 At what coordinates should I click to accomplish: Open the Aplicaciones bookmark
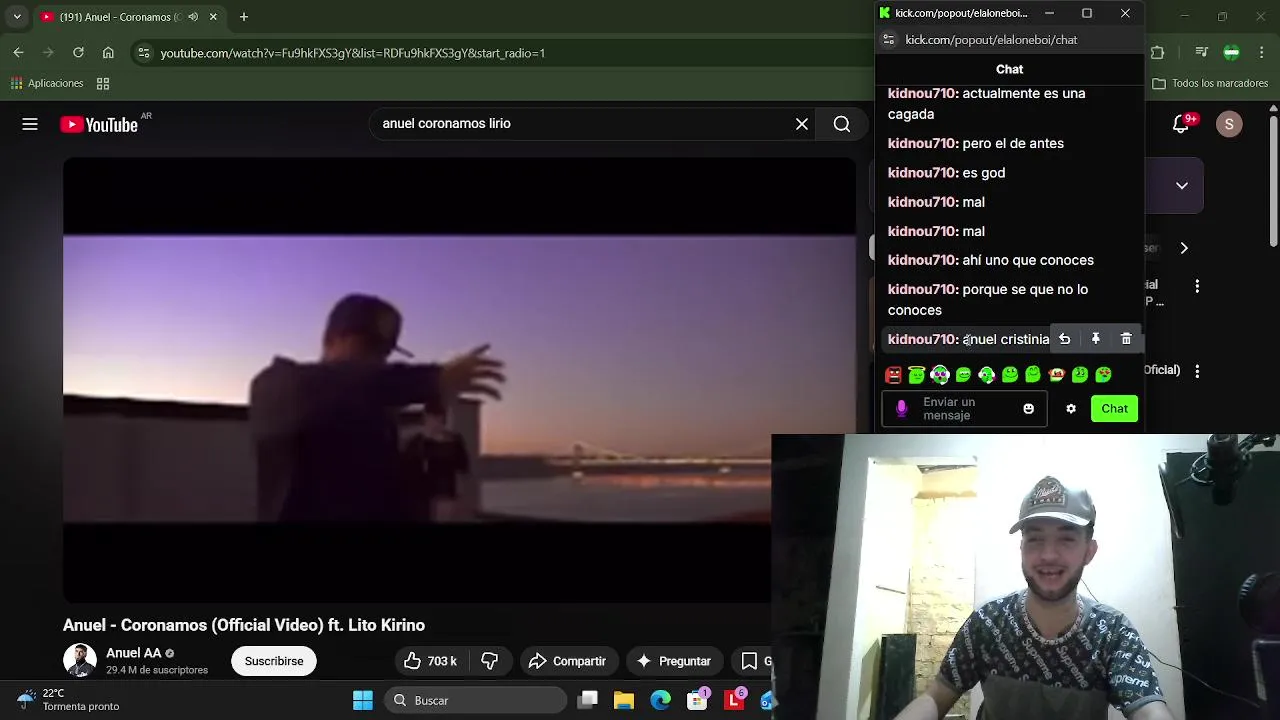(x=46, y=84)
